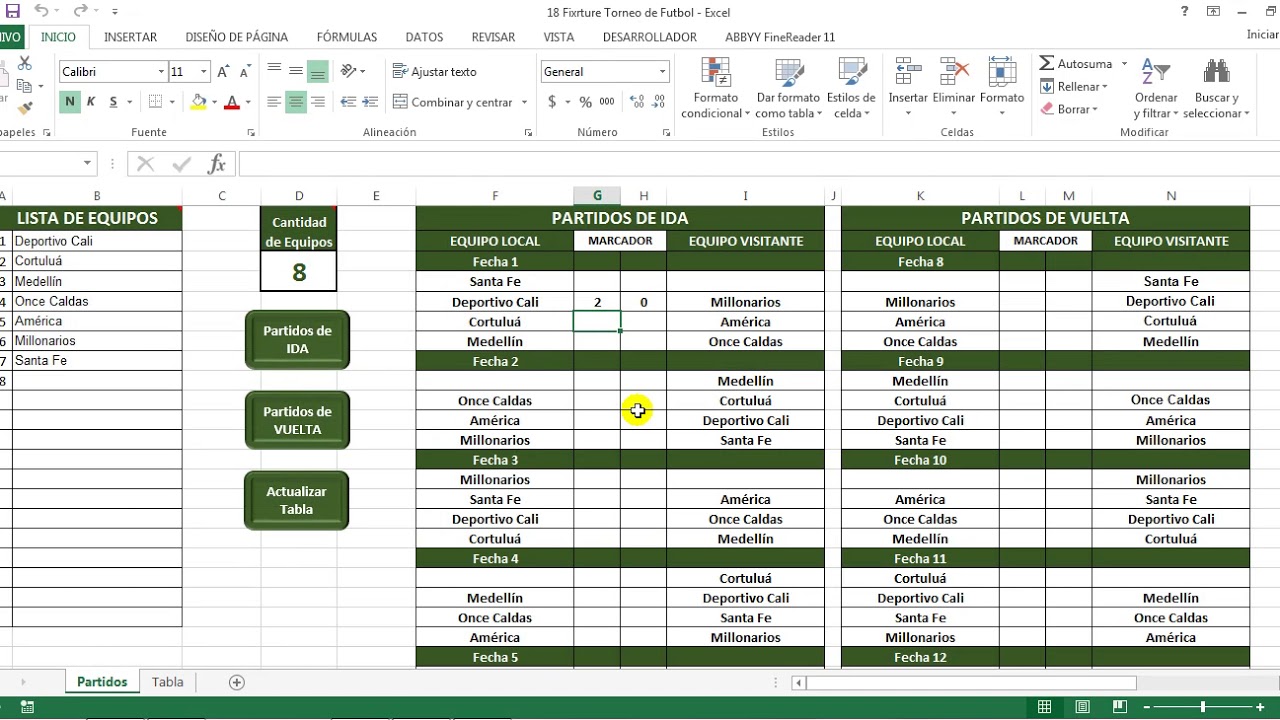Image resolution: width=1280 pixels, height=720 pixels.
Task: Apply the cell borders icon
Action: point(155,102)
